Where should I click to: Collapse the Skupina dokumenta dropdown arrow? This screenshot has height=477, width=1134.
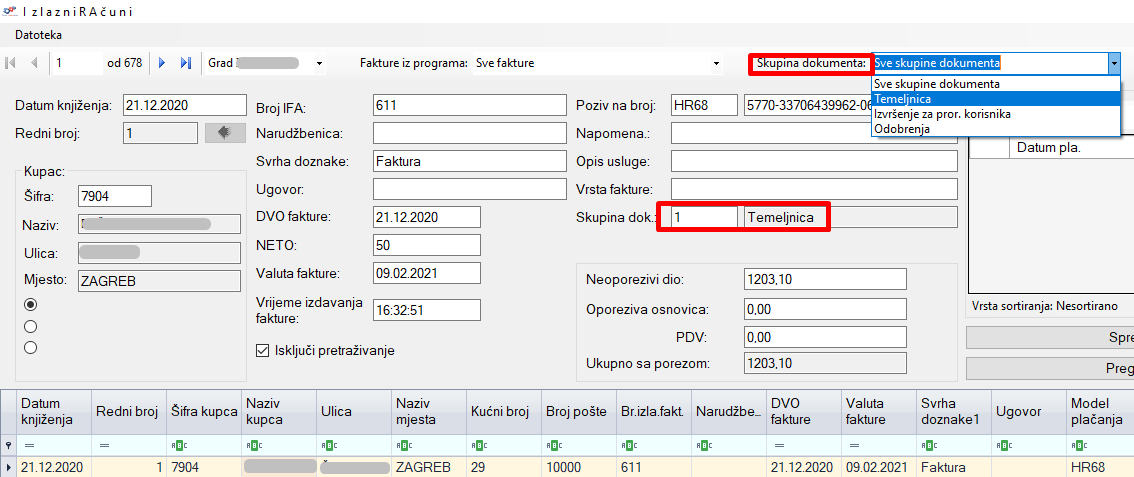coord(1113,63)
